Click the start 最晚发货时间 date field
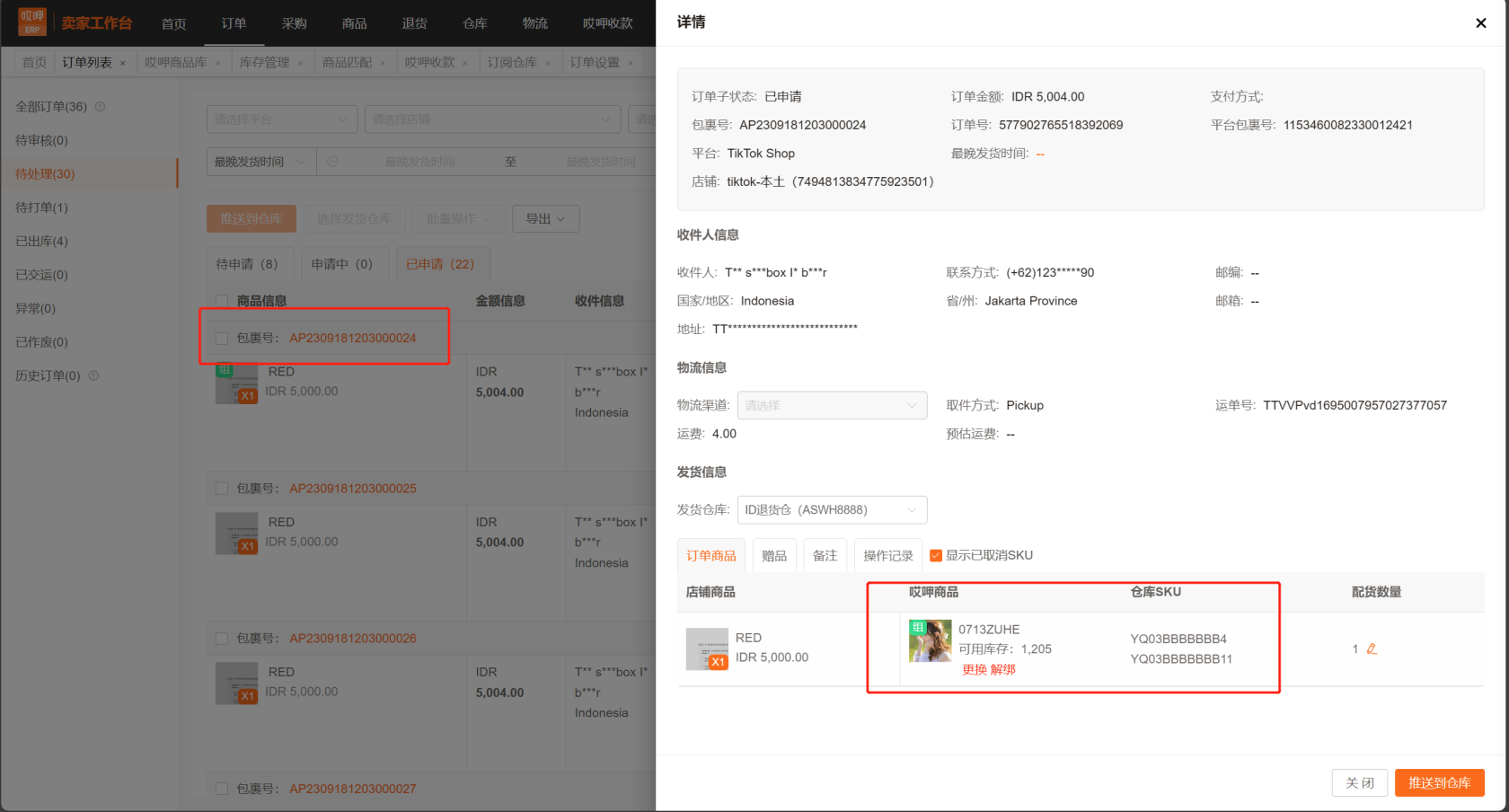Image resolution: width=1509 pixels, height=812 pixels. pyautogui.click(x=419, y=162)
